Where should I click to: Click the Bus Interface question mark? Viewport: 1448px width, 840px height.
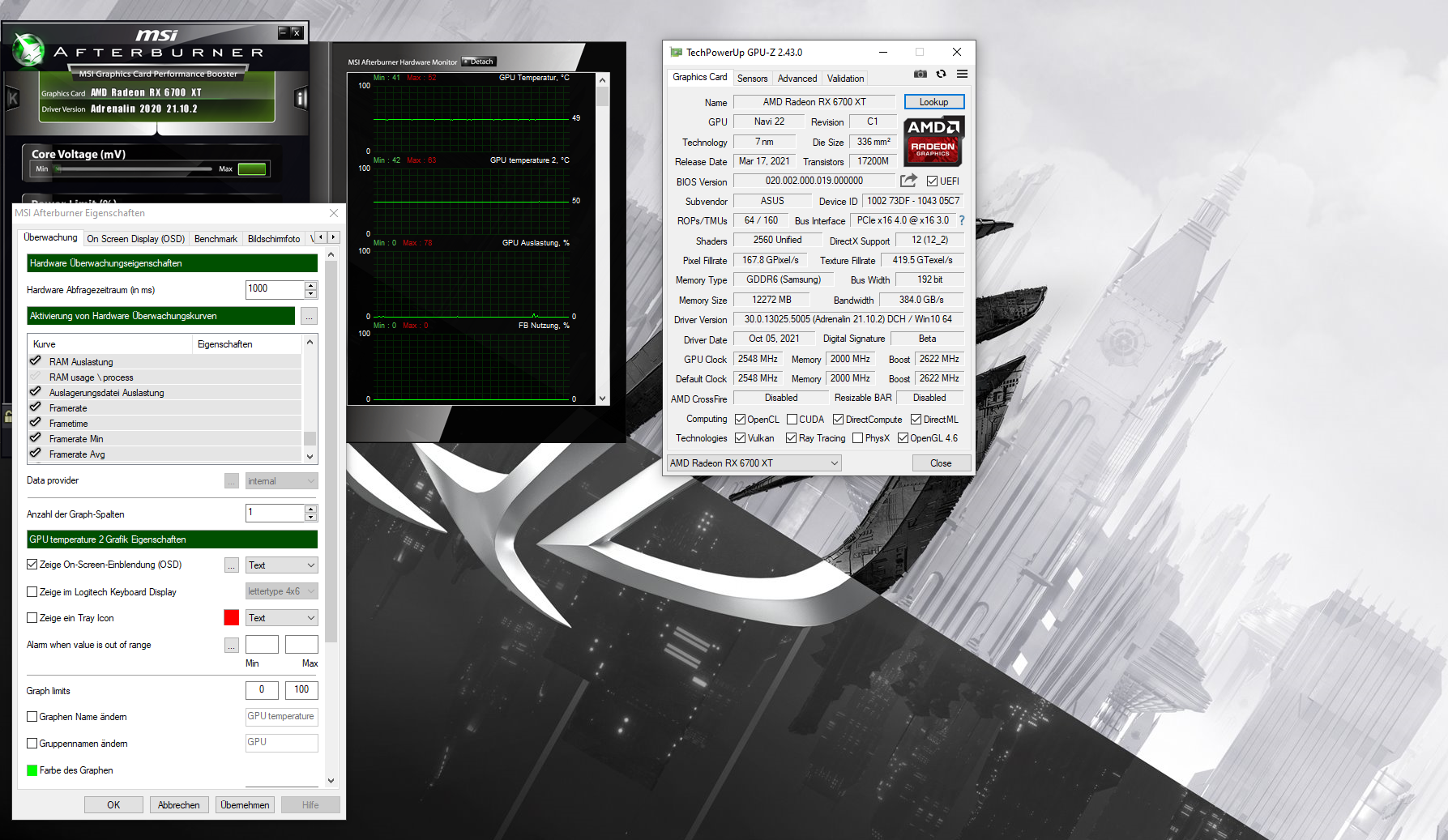click(962, 220)
